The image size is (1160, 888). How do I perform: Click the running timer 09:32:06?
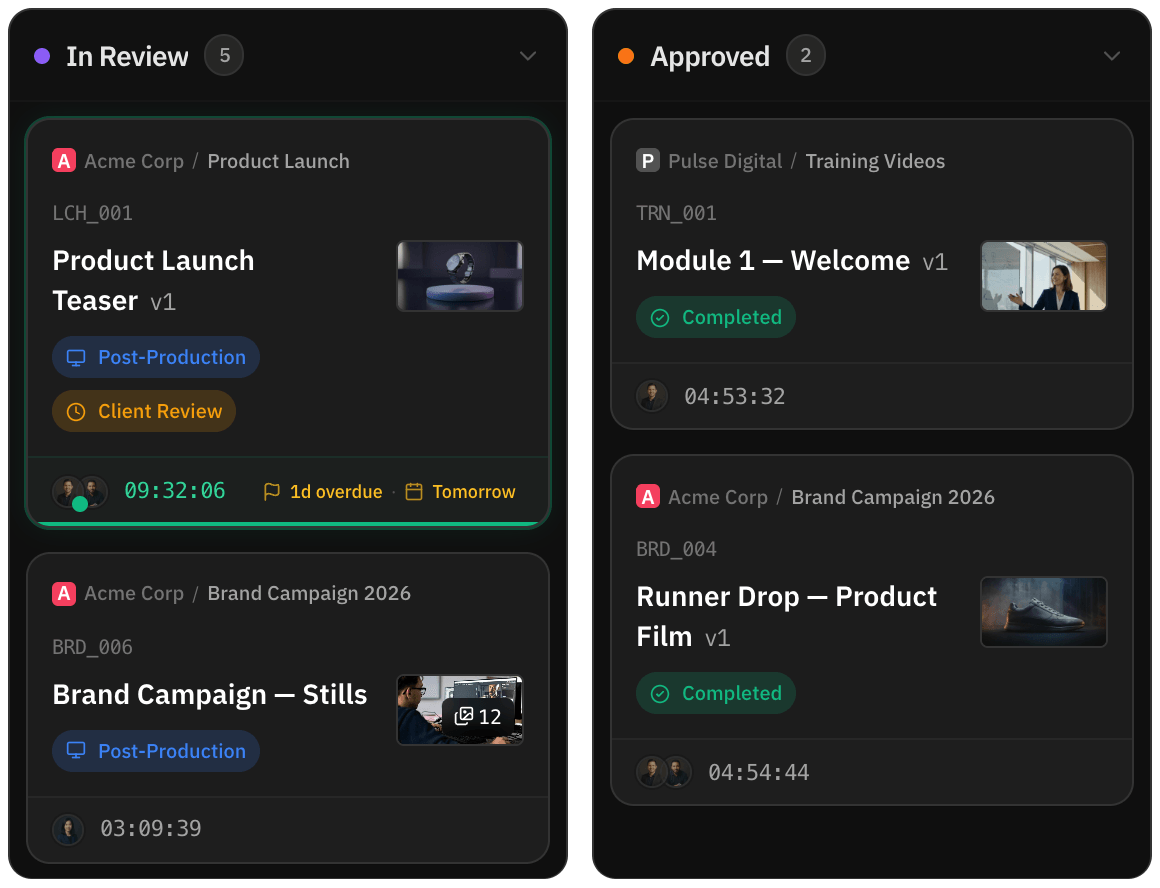(175, 491)
